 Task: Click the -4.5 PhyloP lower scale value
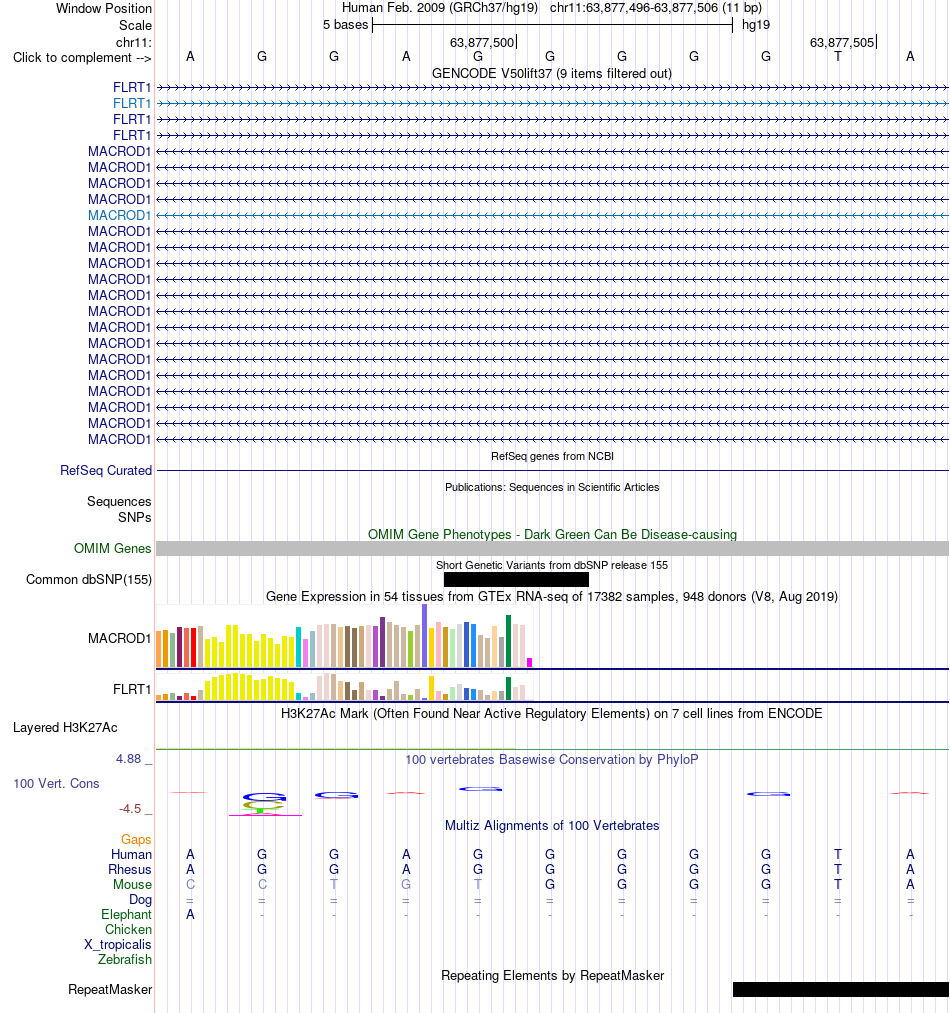(130, 809)
